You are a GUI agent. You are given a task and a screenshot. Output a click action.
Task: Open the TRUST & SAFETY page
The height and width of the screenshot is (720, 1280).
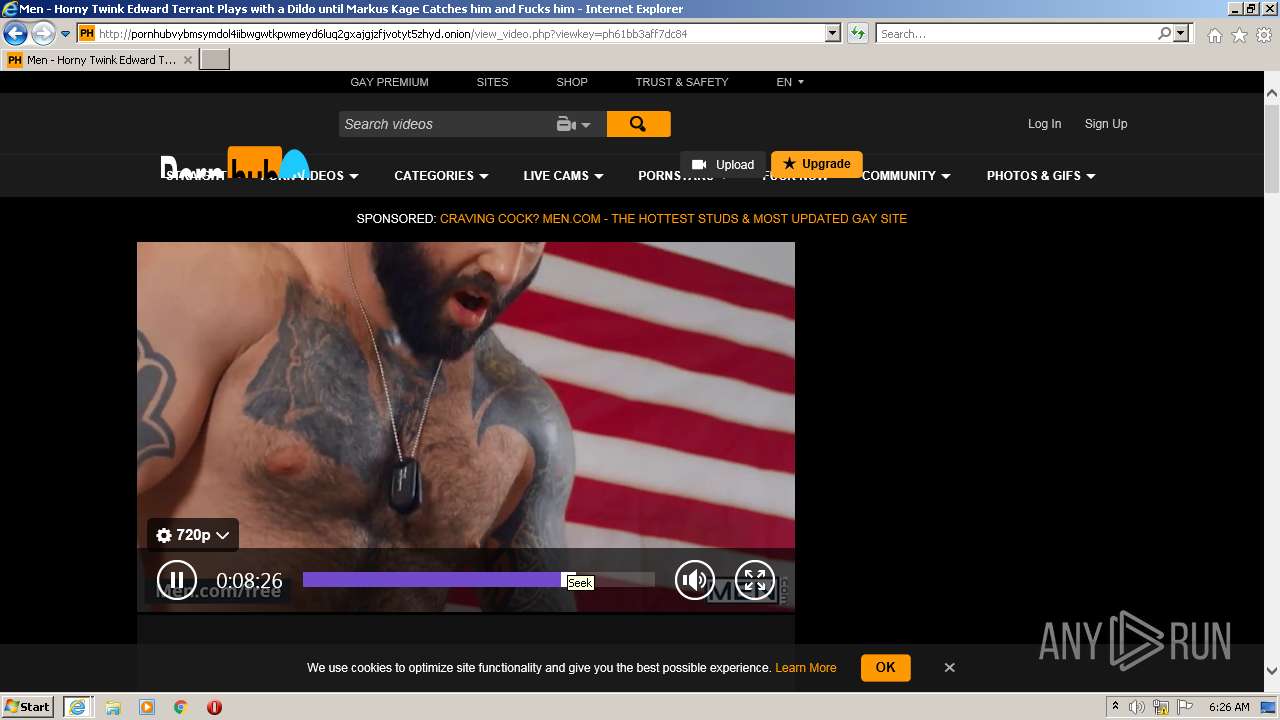point(682,82)
